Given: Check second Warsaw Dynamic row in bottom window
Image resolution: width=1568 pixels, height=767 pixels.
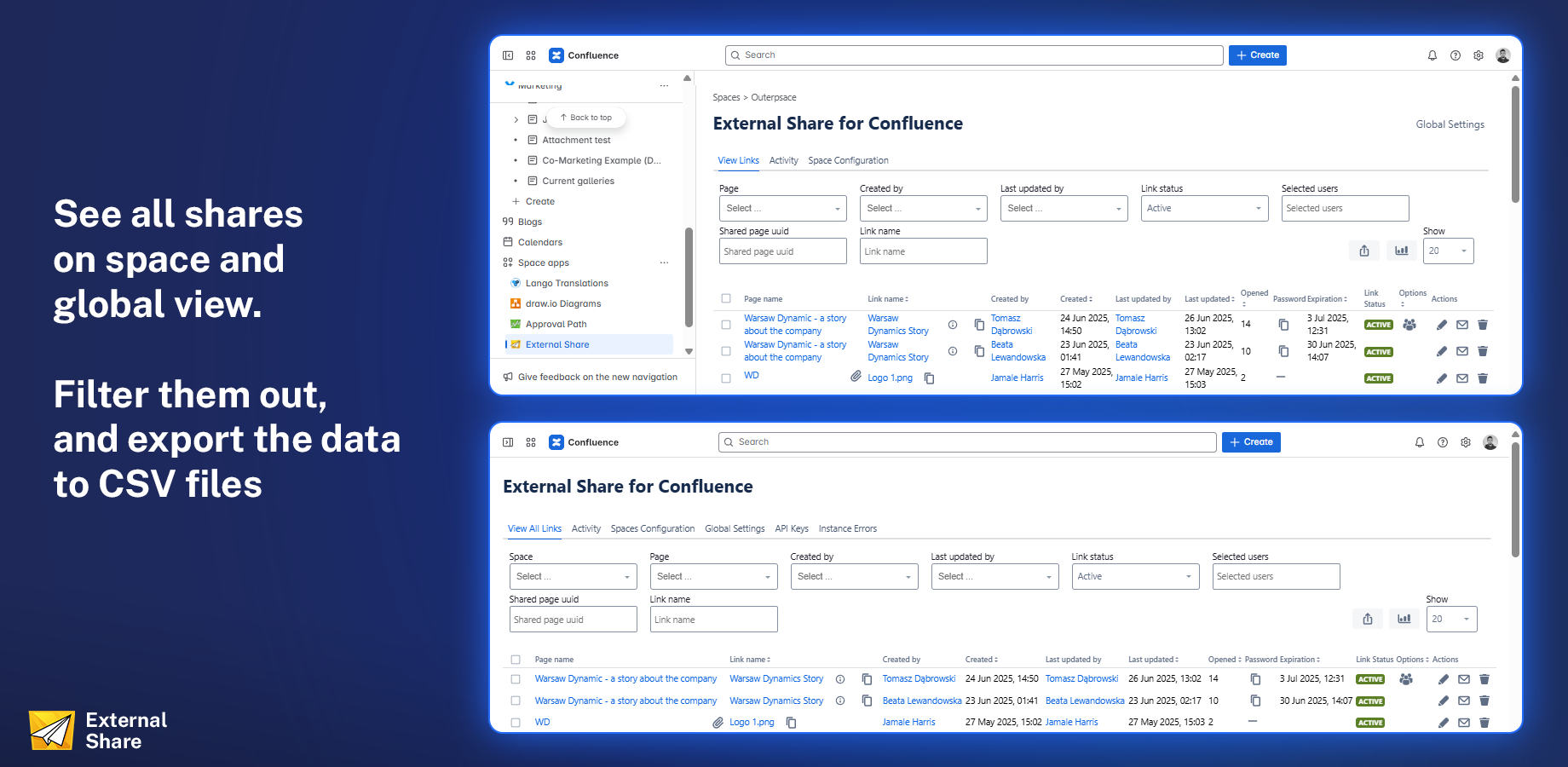Looking at the screenshot, I should click(516, 701).
